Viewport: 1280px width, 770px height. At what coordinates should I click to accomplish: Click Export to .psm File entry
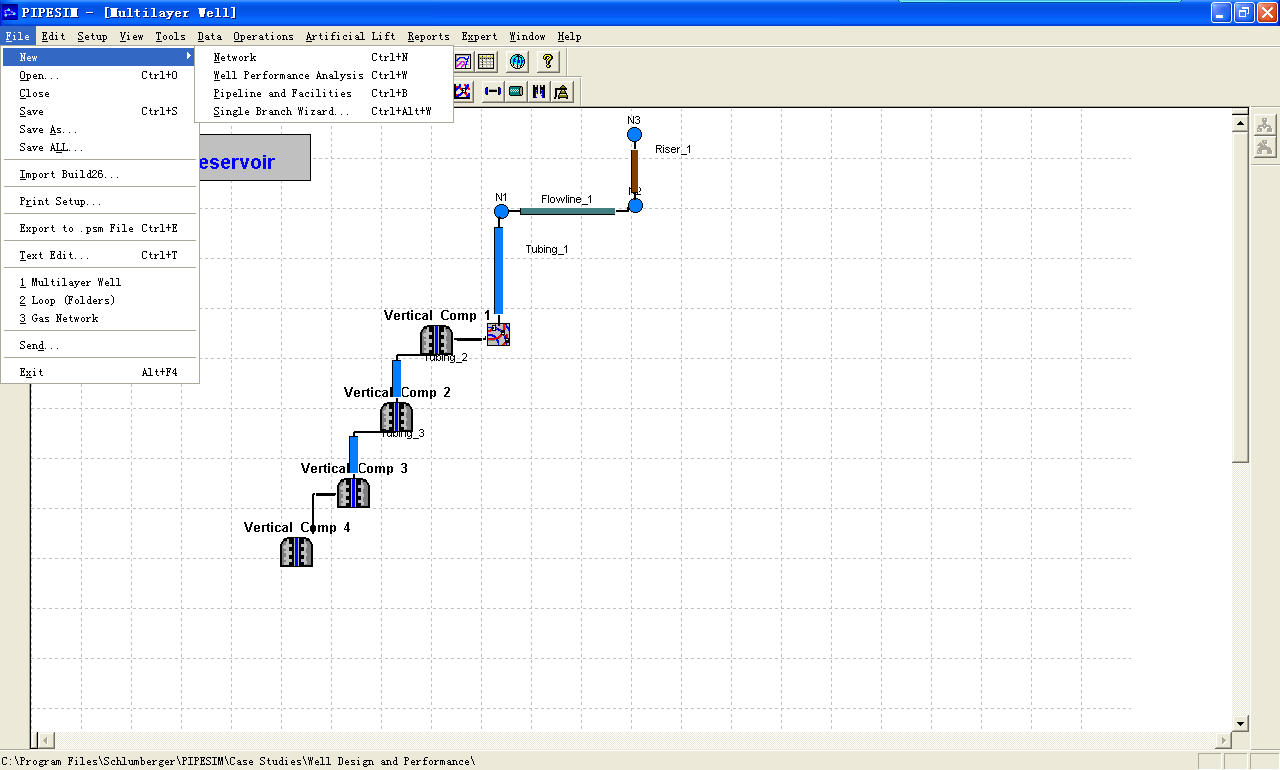point(100,228)
